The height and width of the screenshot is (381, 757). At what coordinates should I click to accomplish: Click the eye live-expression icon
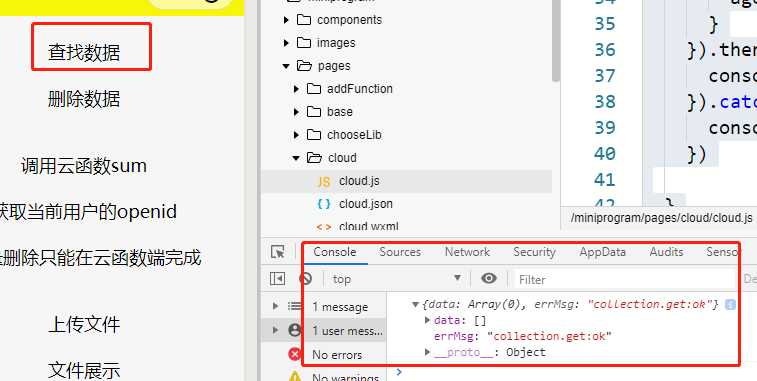click(x=489, y=279)
